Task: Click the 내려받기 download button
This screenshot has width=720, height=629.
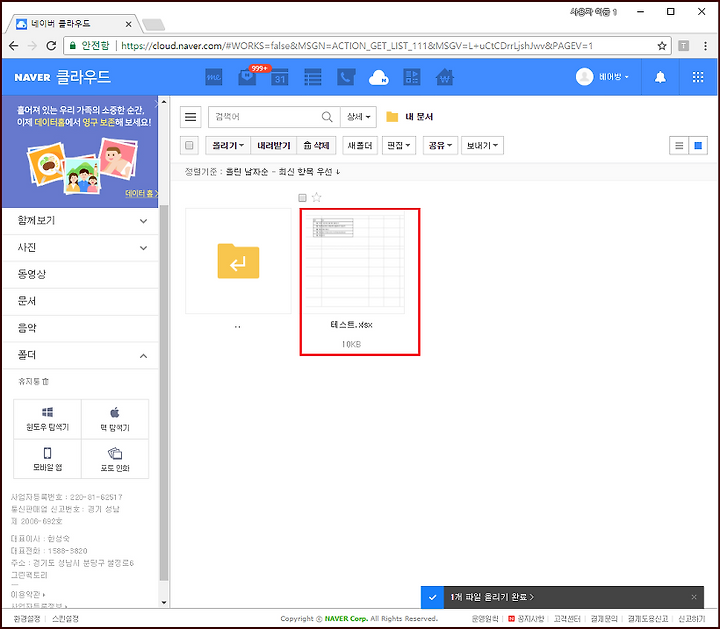Action: click(274, 146)
